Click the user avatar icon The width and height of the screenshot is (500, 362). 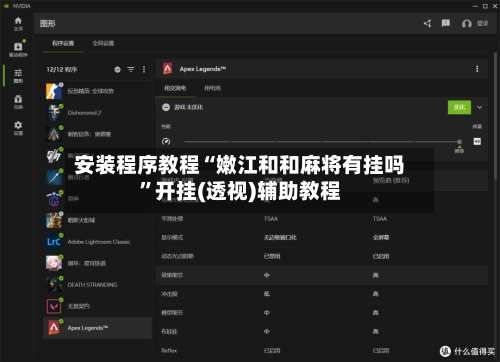tap(467, 24)
